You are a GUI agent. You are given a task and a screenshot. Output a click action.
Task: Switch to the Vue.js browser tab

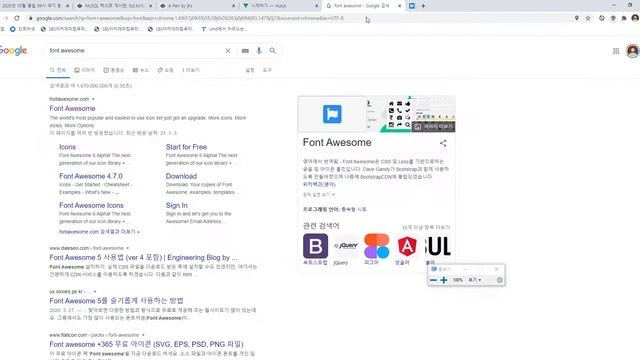[280, 6]
